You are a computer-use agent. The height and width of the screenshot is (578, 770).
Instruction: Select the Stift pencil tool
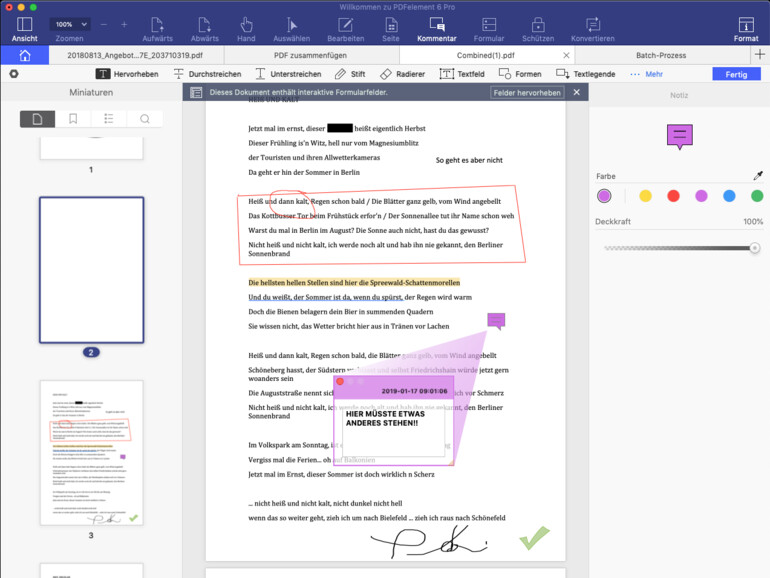349,74
